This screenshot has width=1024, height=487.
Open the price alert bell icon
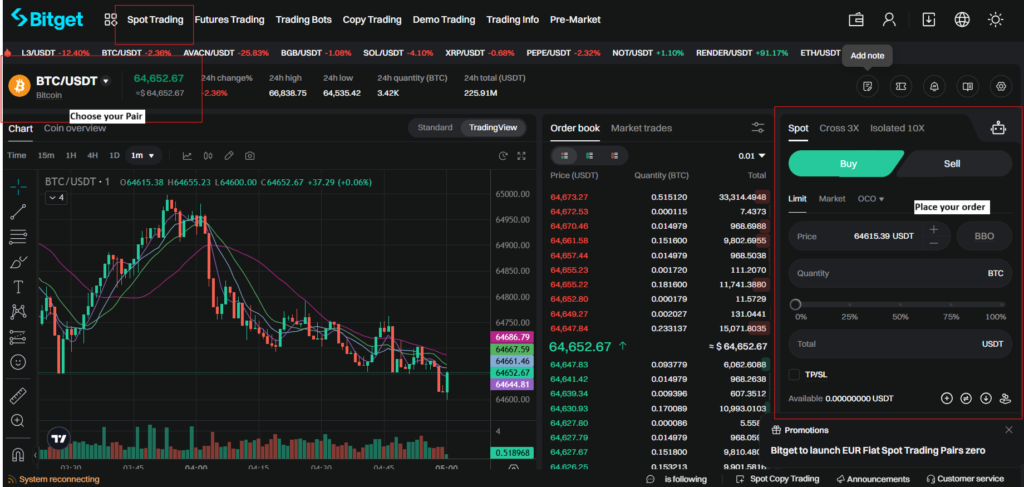pyautogui.click(x=934, y=86)
